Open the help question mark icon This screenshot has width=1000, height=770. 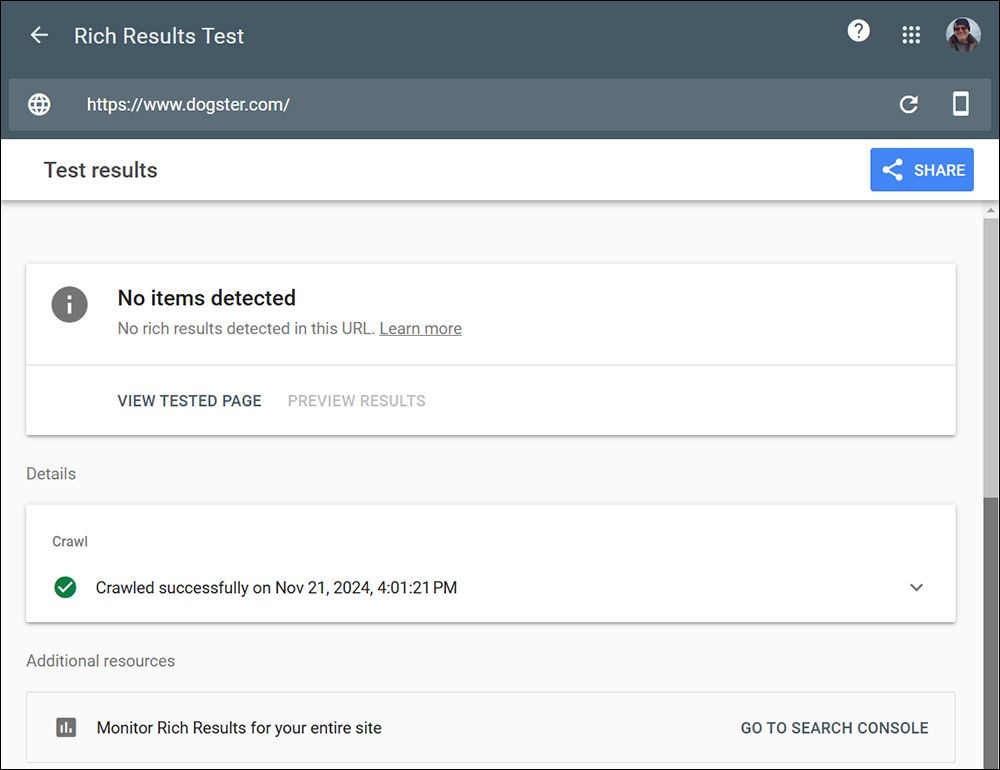[x=858, y=32]
